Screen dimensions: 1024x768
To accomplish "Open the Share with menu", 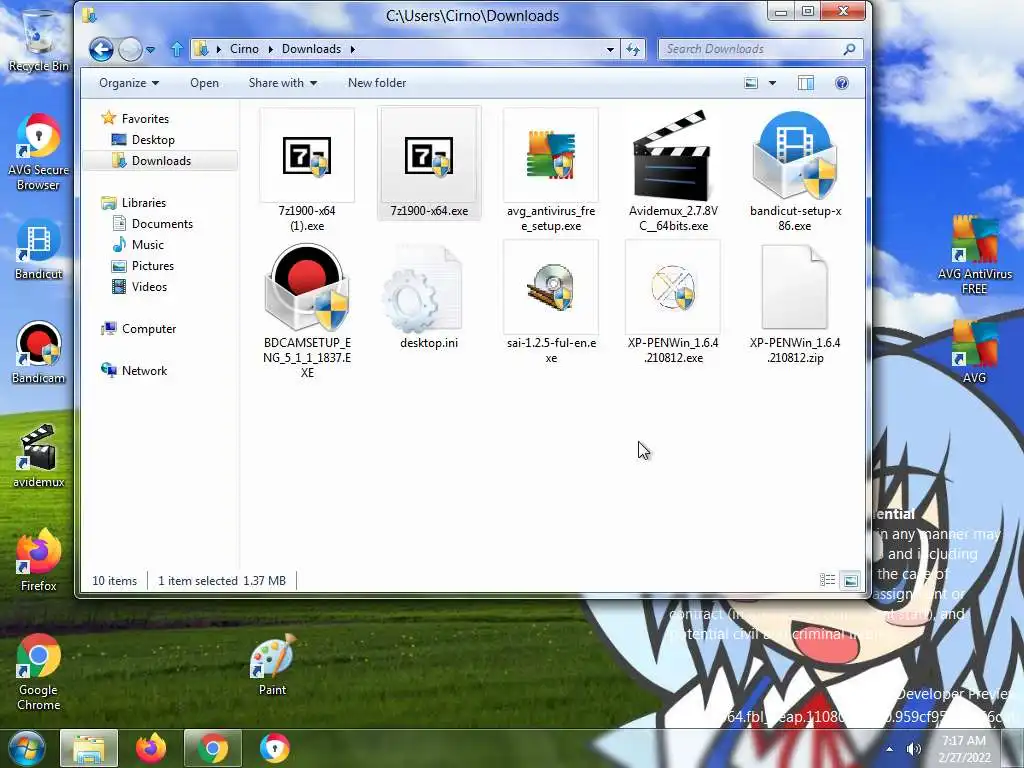I will (x=283, y=83).
